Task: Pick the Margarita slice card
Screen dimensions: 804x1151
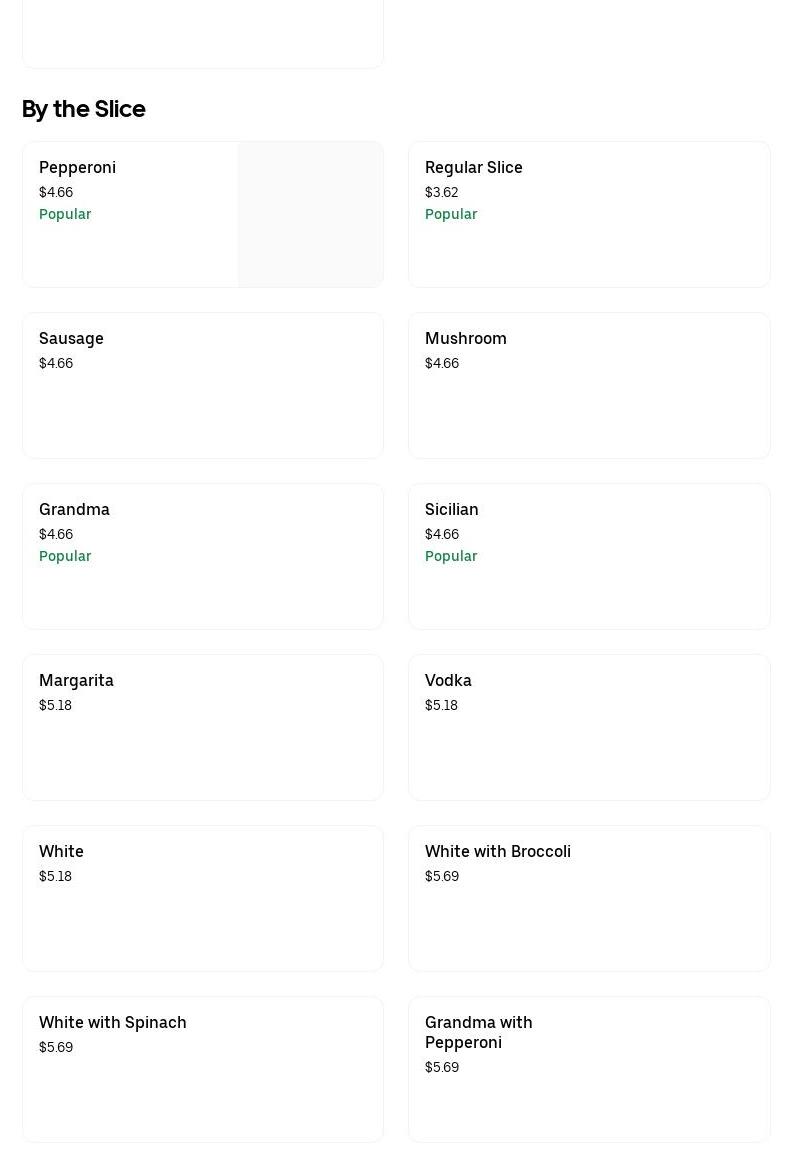Action: 203,727
